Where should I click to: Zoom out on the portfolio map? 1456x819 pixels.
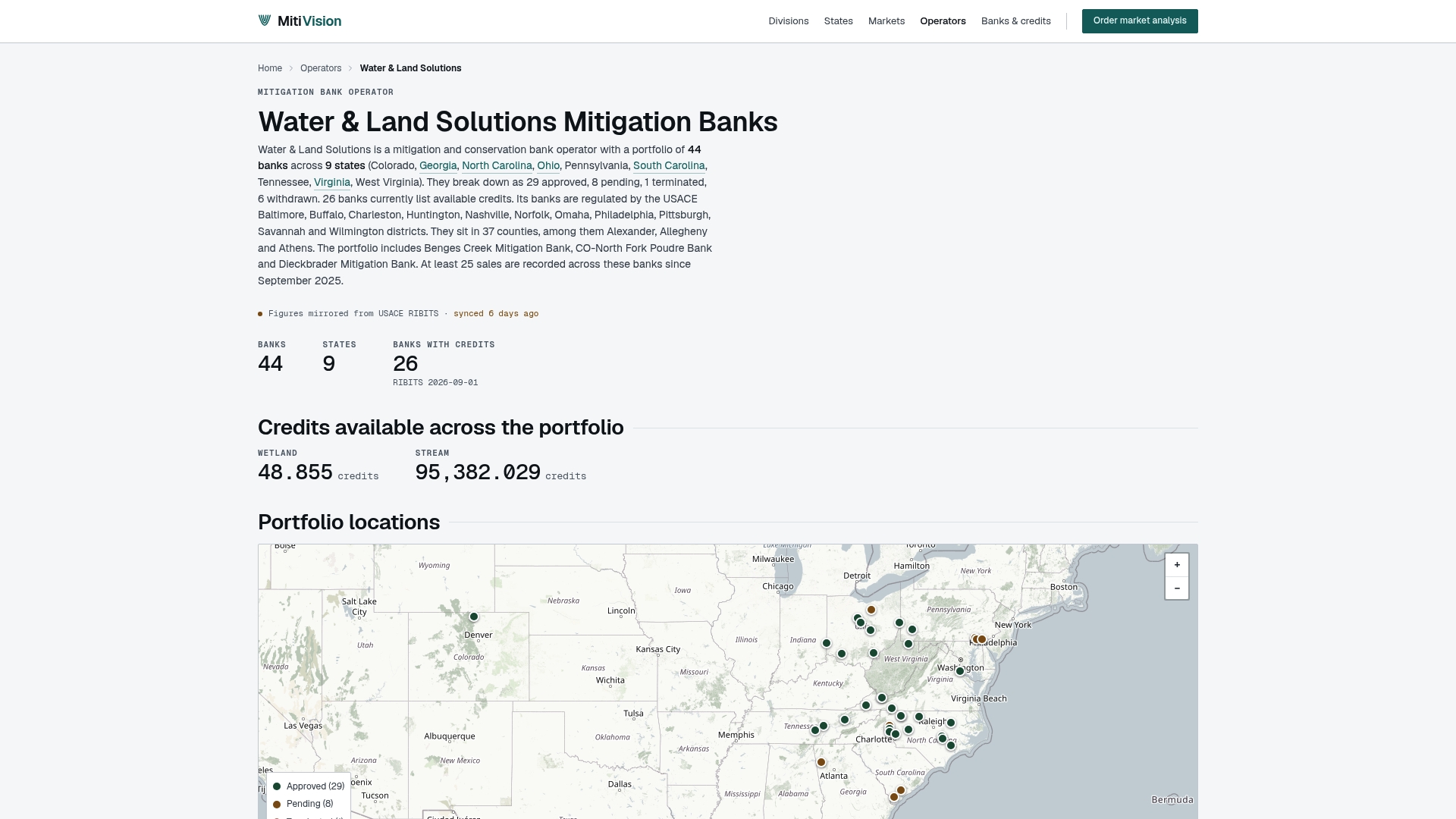(1177, 588)
